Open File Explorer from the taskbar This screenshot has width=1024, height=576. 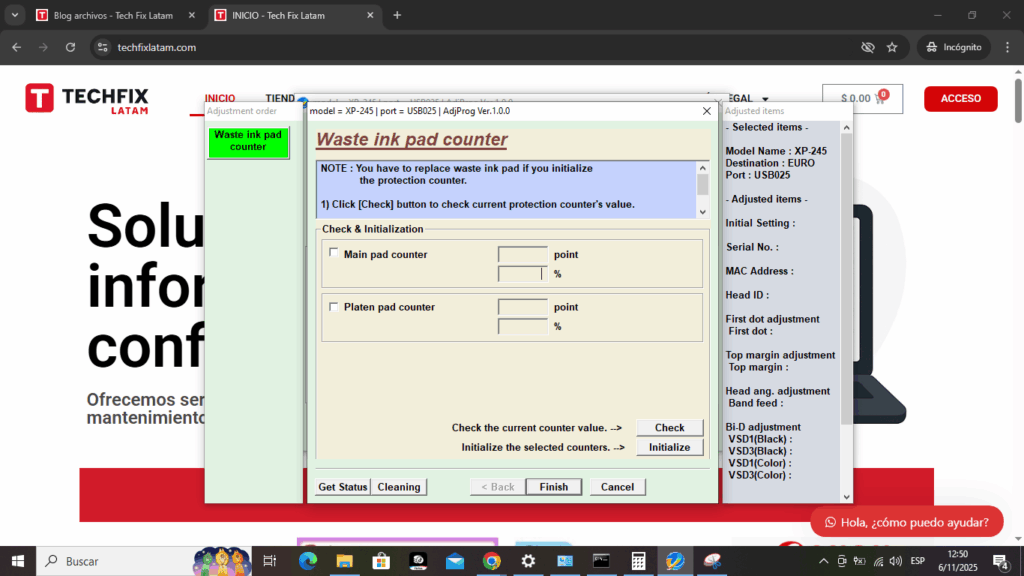[344, 561]
